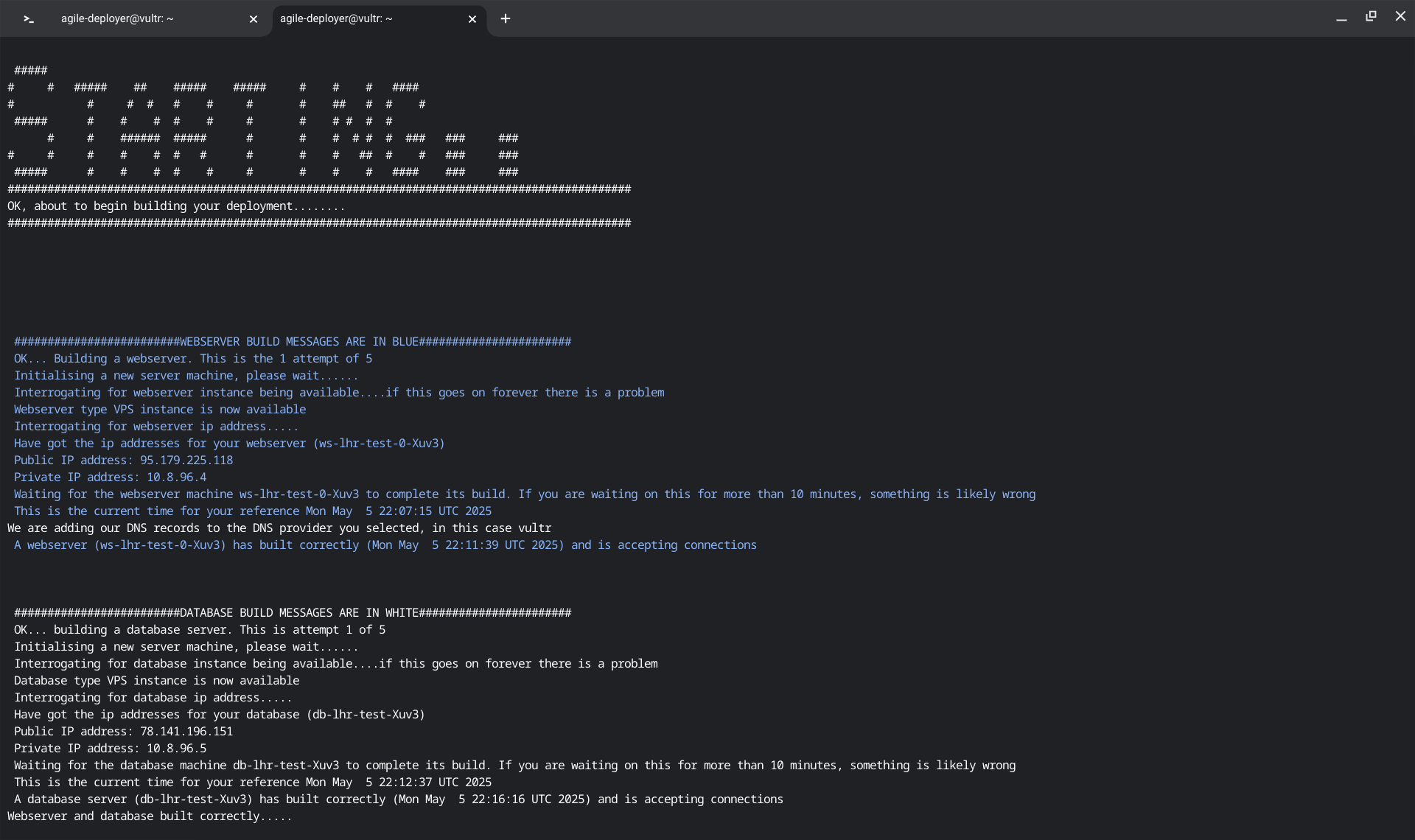This screenshot has width=1415, height=840.
Task: Click database name db-lhr-test-Xuv3 in parentheses
Action: pyautogui.click(x=366, y=715)
